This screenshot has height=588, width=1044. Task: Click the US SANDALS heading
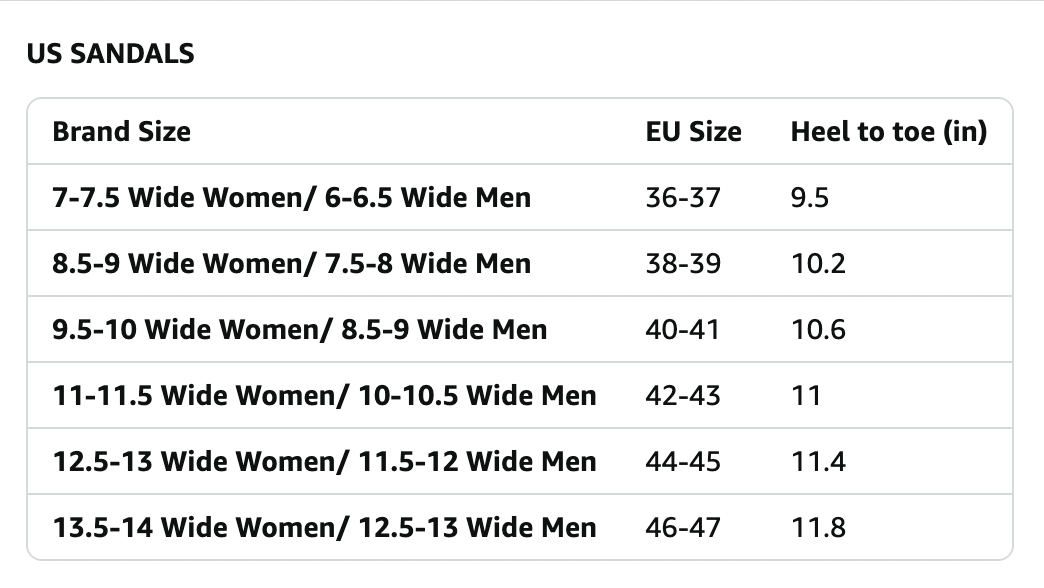click(x=110, y=54)
